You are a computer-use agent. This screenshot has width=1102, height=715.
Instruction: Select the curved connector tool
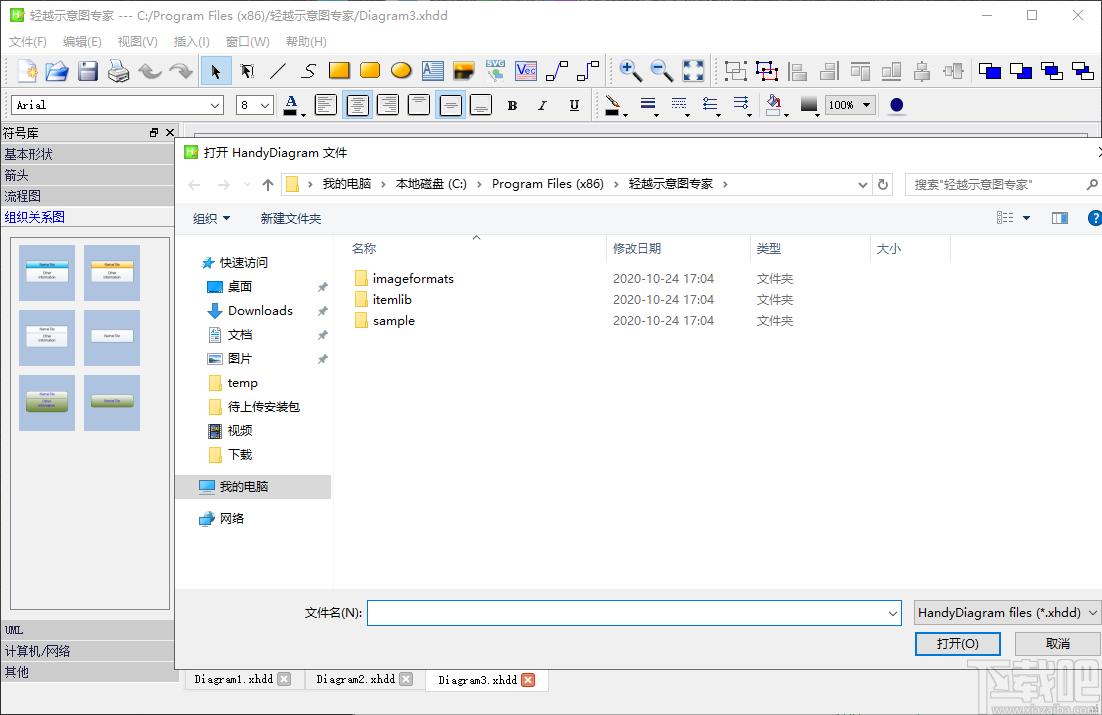click(557, 70)
